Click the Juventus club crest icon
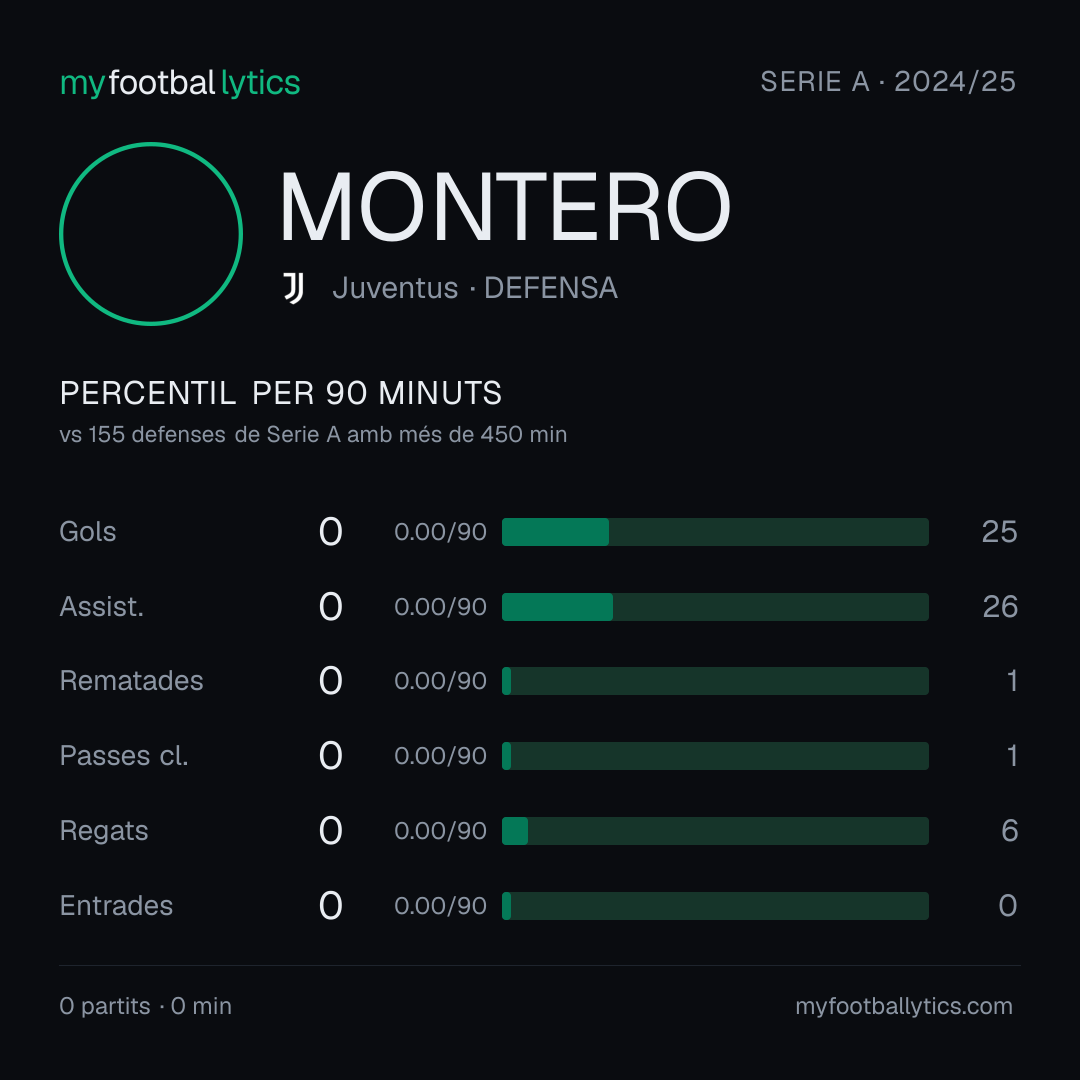 (293, 288)
